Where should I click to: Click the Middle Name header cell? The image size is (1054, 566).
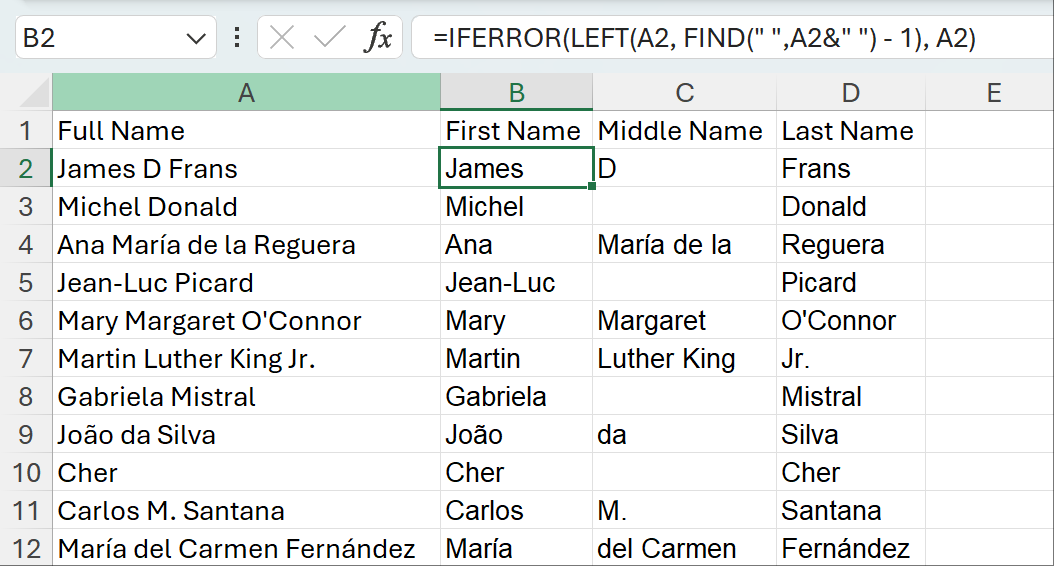[684, 131]
